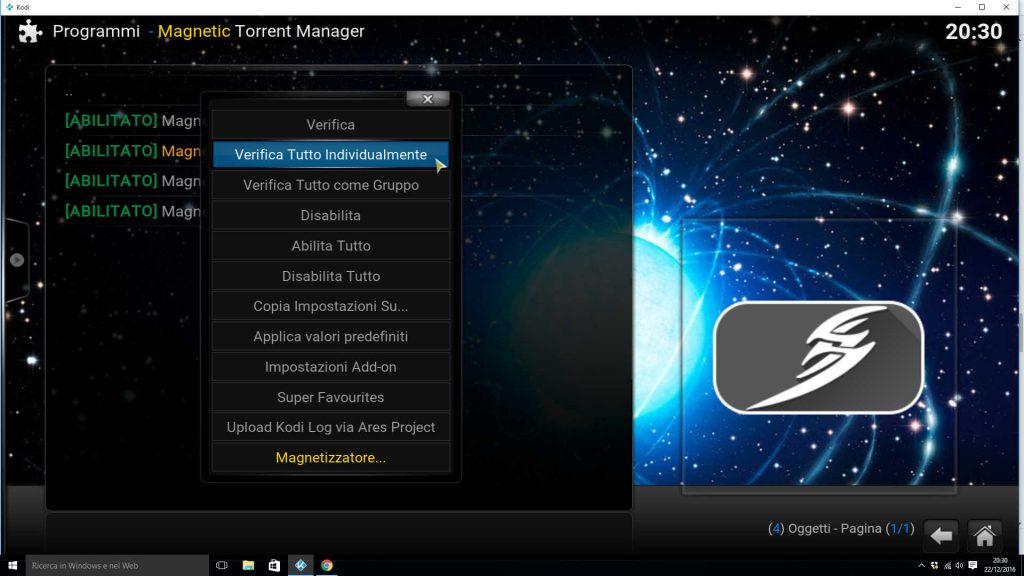This screenshot has height=576, width=1024.
Task: Select the parent folder '..' entry
Action: point(69,95)
